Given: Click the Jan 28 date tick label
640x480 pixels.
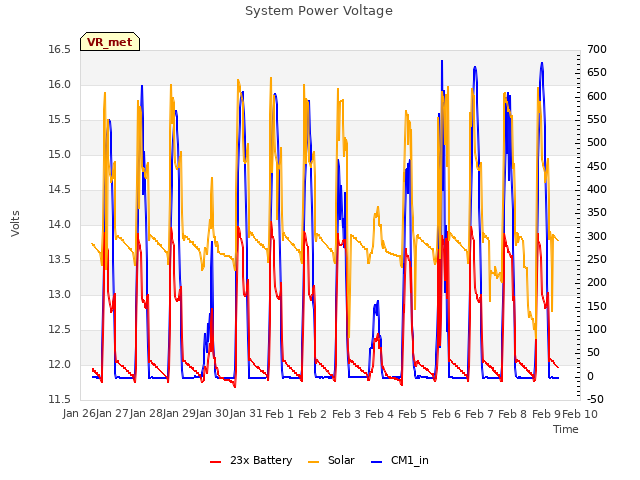Looking at the screenshot, I should pyautogui.click(x=146, y=414).
